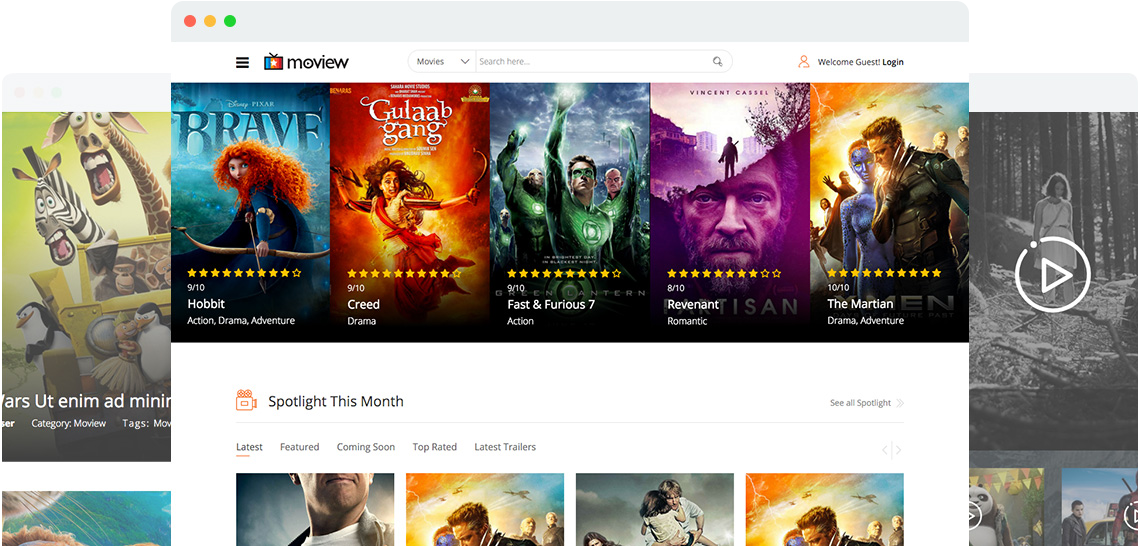1140x546 pixels.
Task: Click the Spotlight This Month heading
Action: 336,401
